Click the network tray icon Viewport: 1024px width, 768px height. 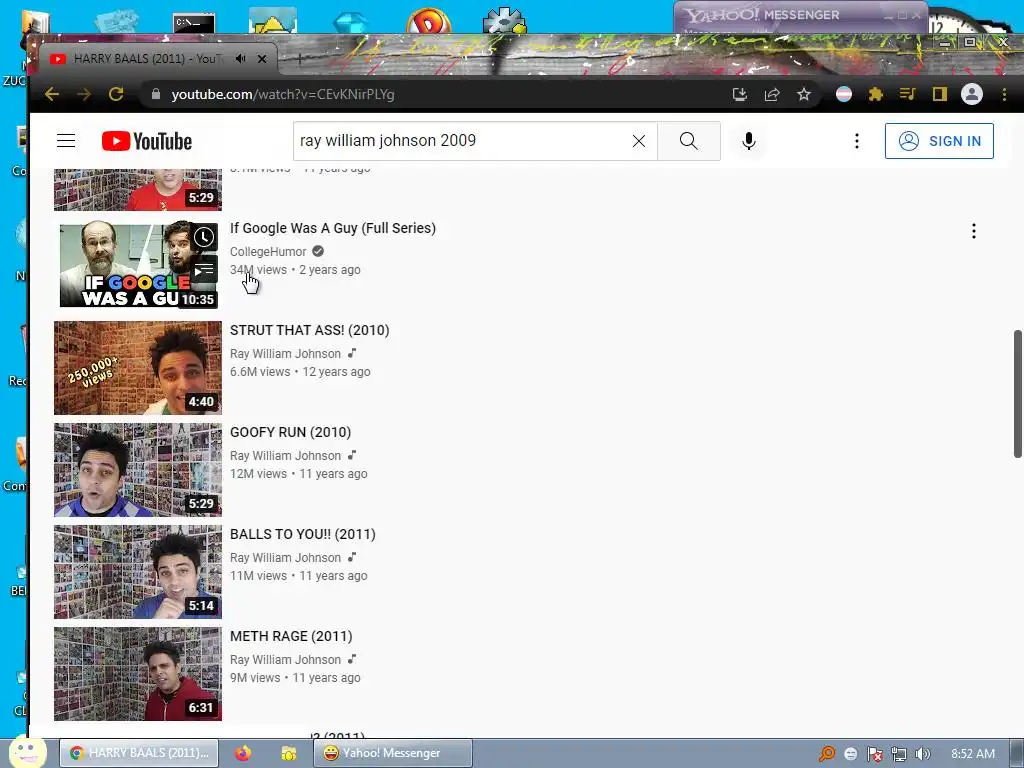pos(899,754)
